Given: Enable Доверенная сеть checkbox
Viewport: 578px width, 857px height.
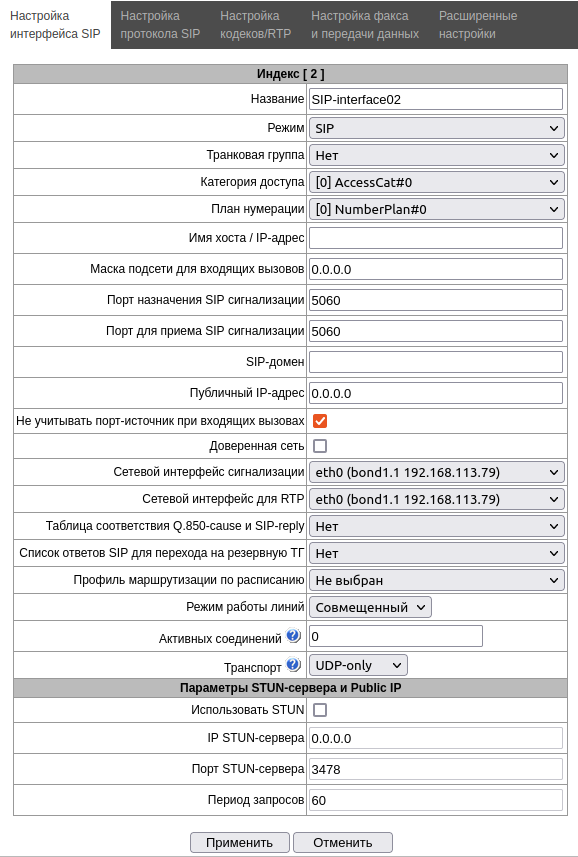Looking at the screenshot, I should click(x=320, y=446).
